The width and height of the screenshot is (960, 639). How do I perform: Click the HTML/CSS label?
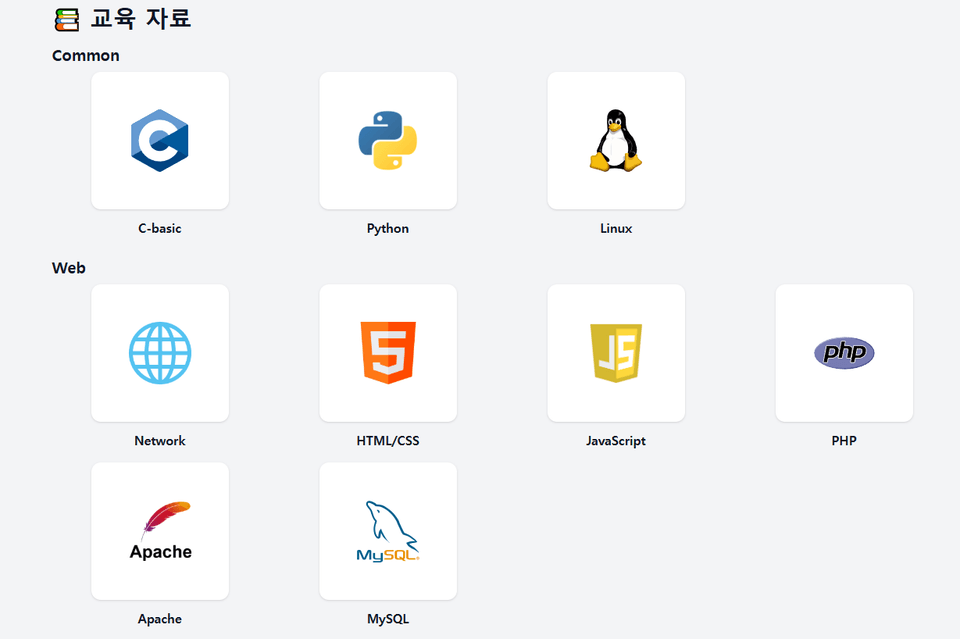coord(388,441)
